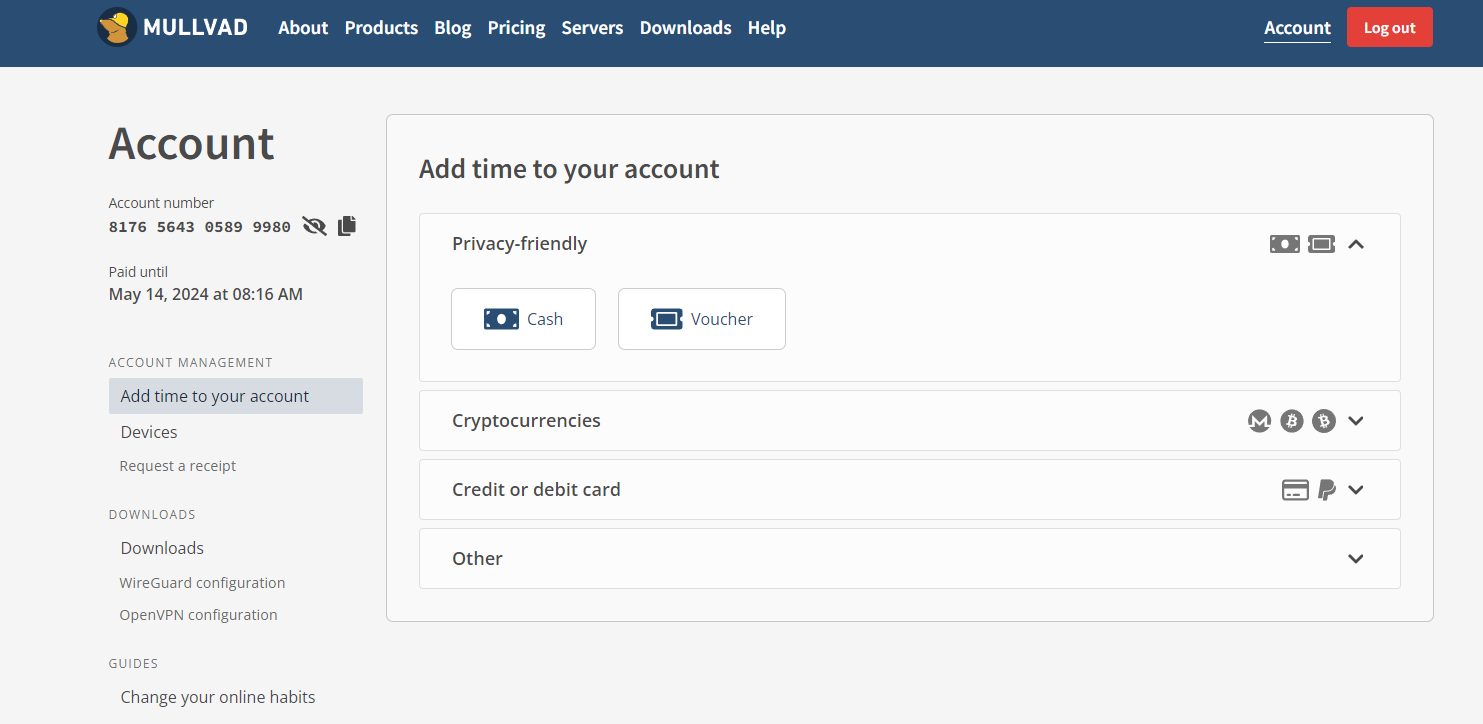Click the Credit or debit card title
The height and width of the screenshot is (724, 1483).
536,490
